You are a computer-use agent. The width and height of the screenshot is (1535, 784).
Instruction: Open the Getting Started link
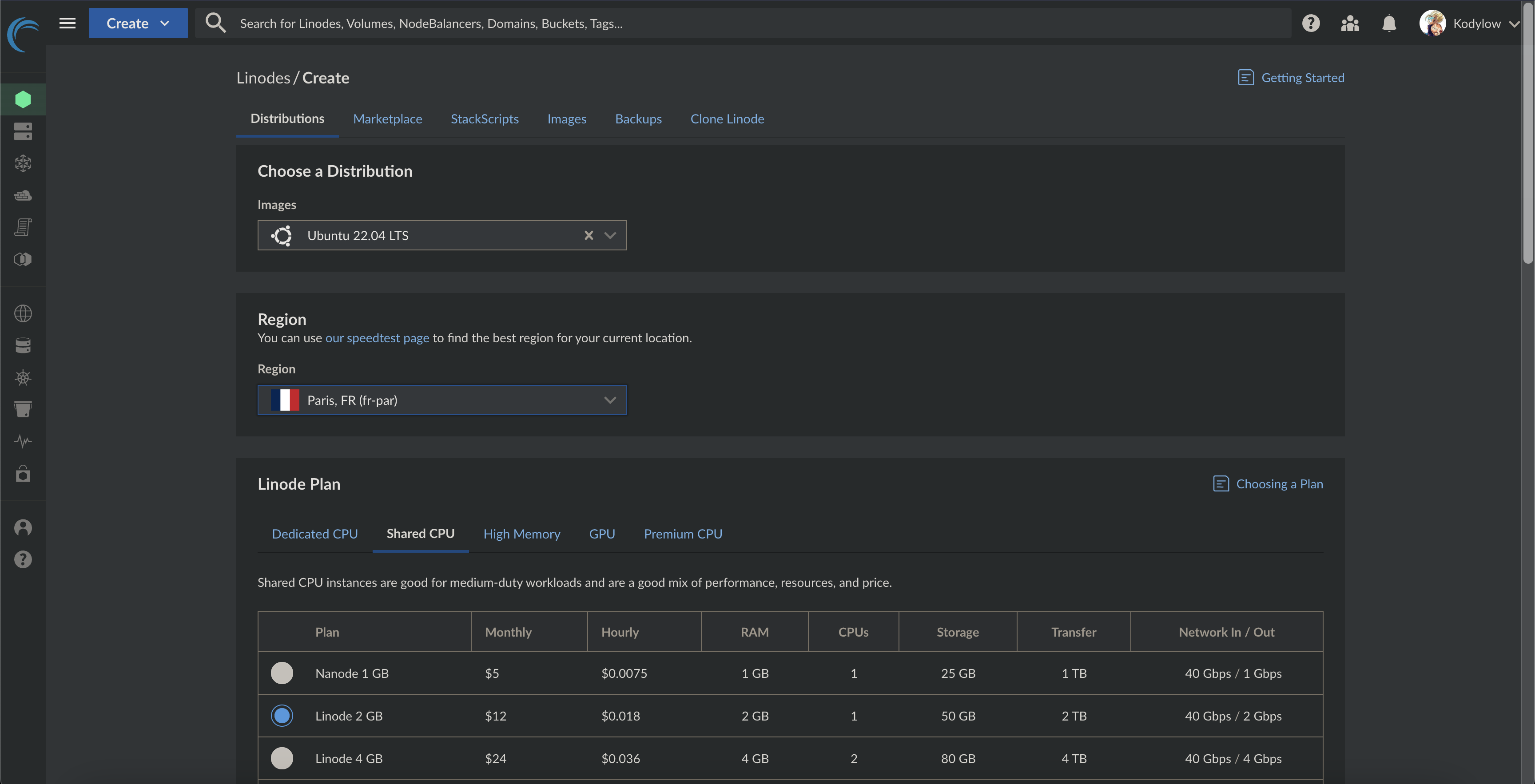pyautogui.click(x=1303, y=77)
